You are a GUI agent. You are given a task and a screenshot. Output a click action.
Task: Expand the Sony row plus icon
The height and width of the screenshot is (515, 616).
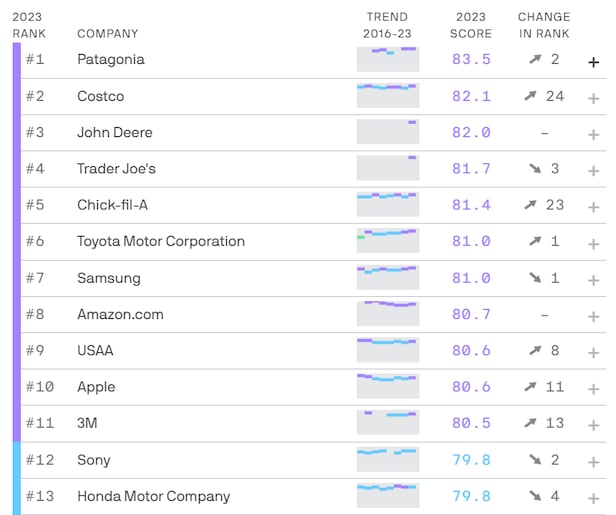593,462
